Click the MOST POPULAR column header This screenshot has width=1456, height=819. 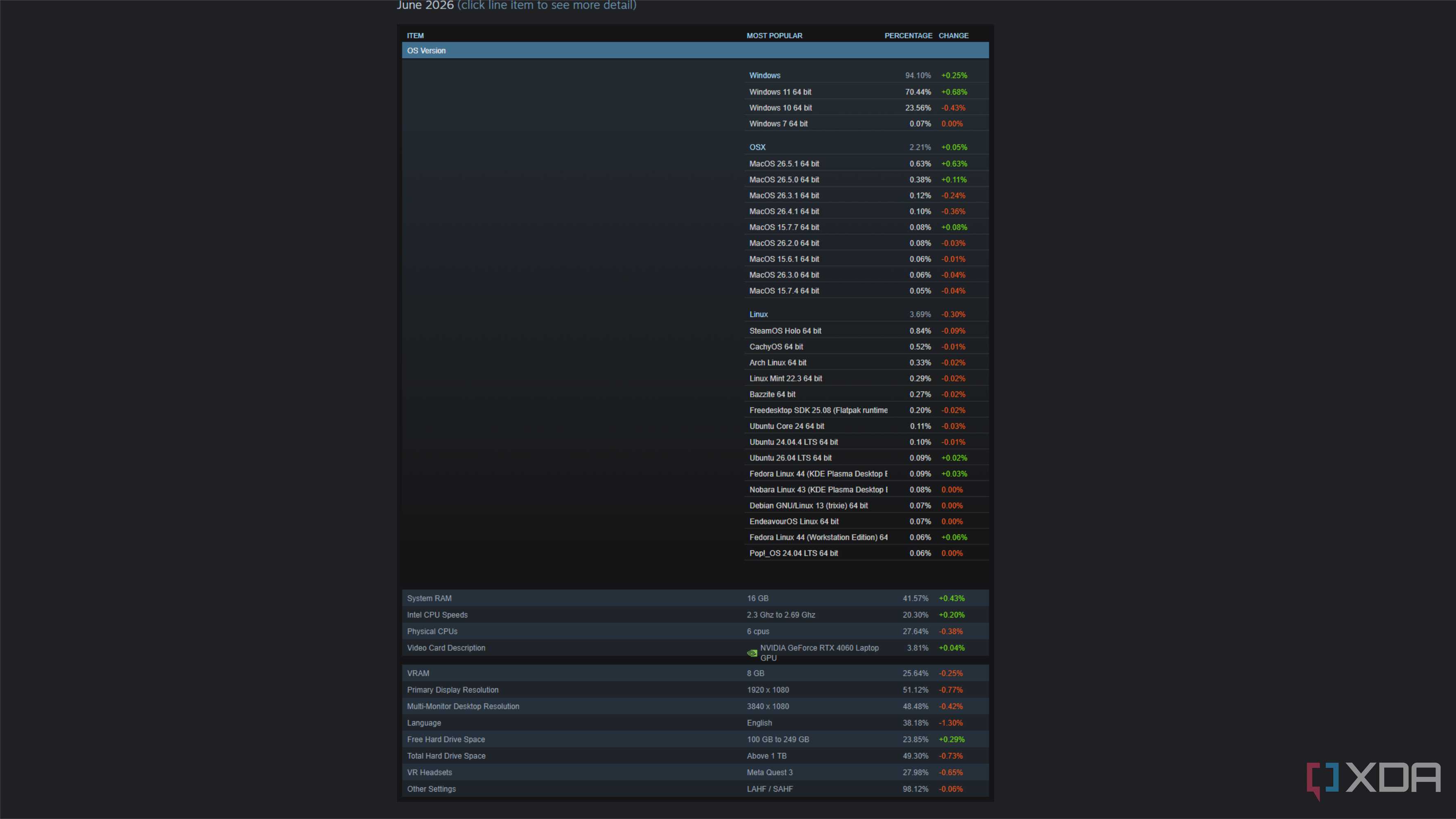[774, 35]
